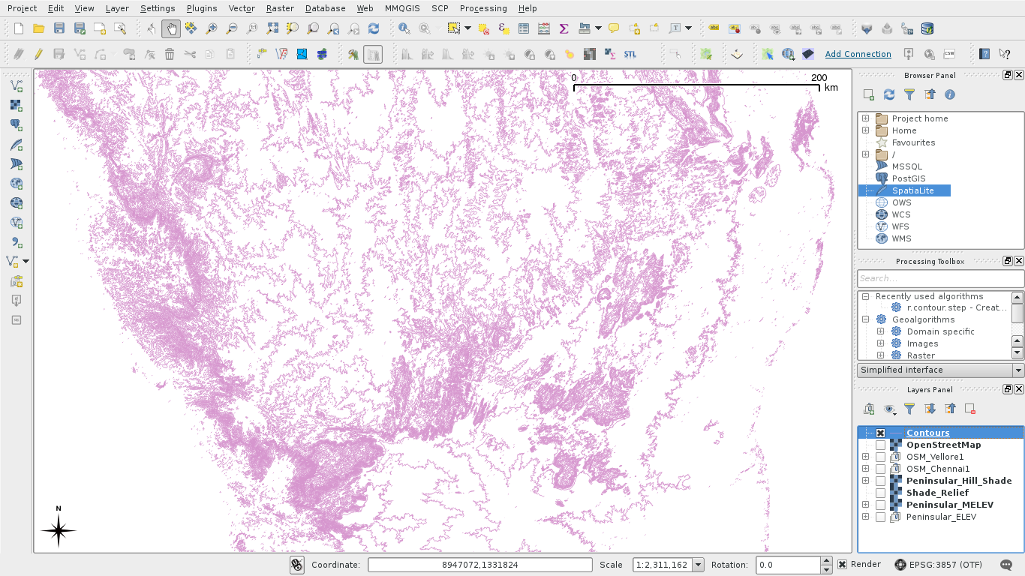
Task: Open the Processing menu
Action: pyautogui.click(x=483, y=8)
